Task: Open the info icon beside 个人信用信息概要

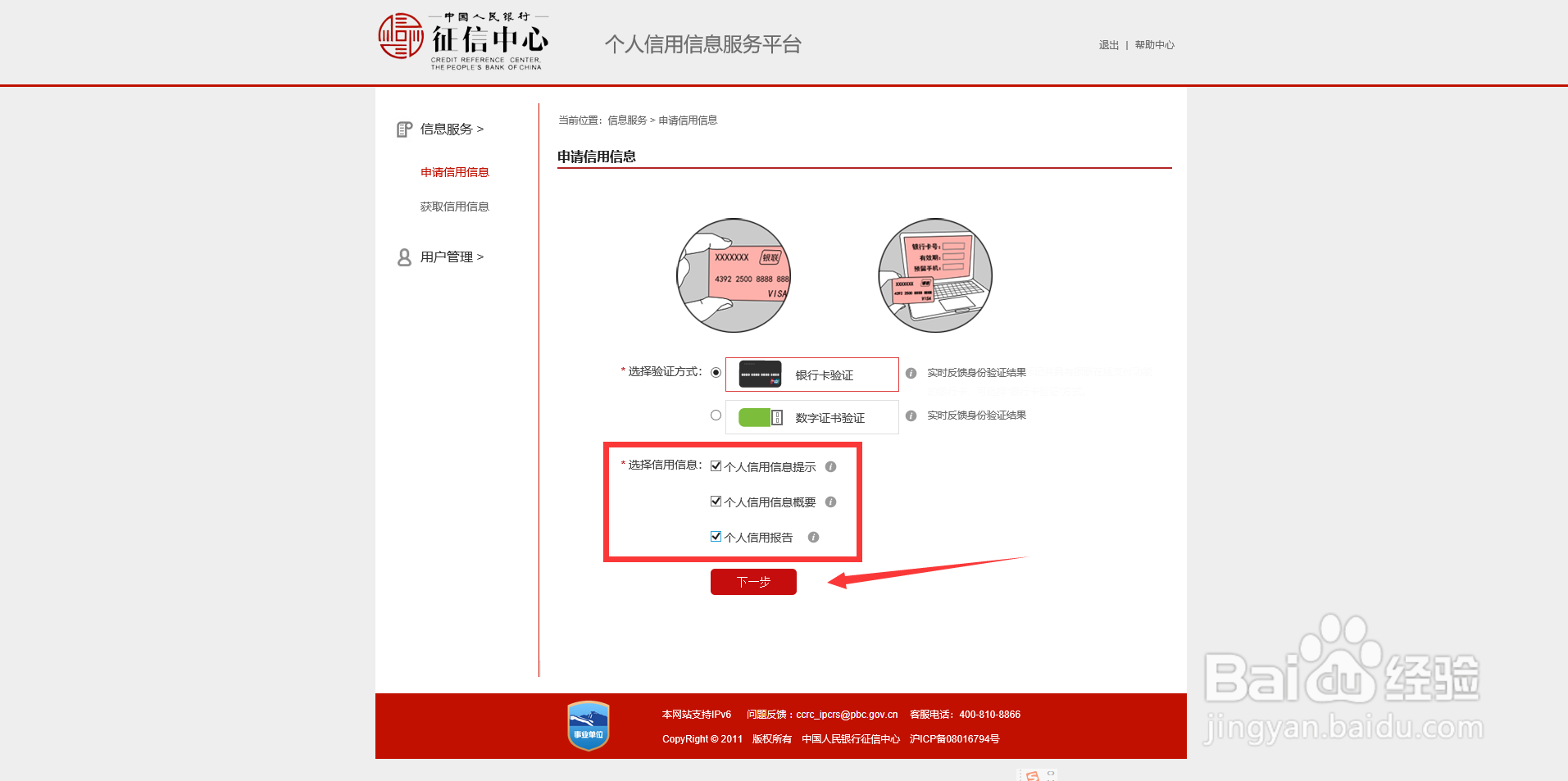Action: pyautogui.click(x=830, y=501)
